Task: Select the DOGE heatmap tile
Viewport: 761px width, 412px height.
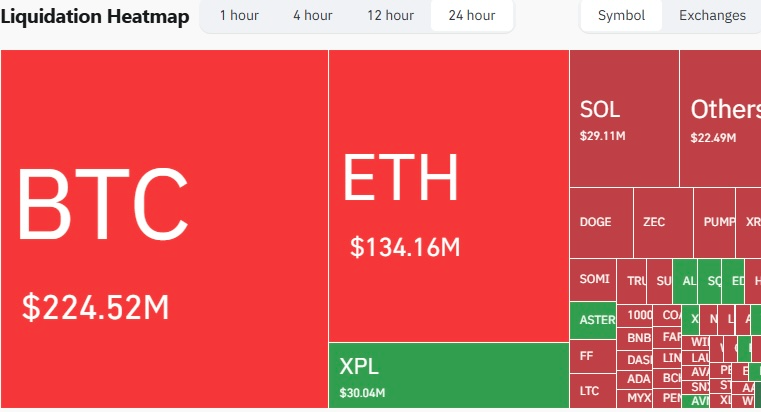Action: pos(600,222)
